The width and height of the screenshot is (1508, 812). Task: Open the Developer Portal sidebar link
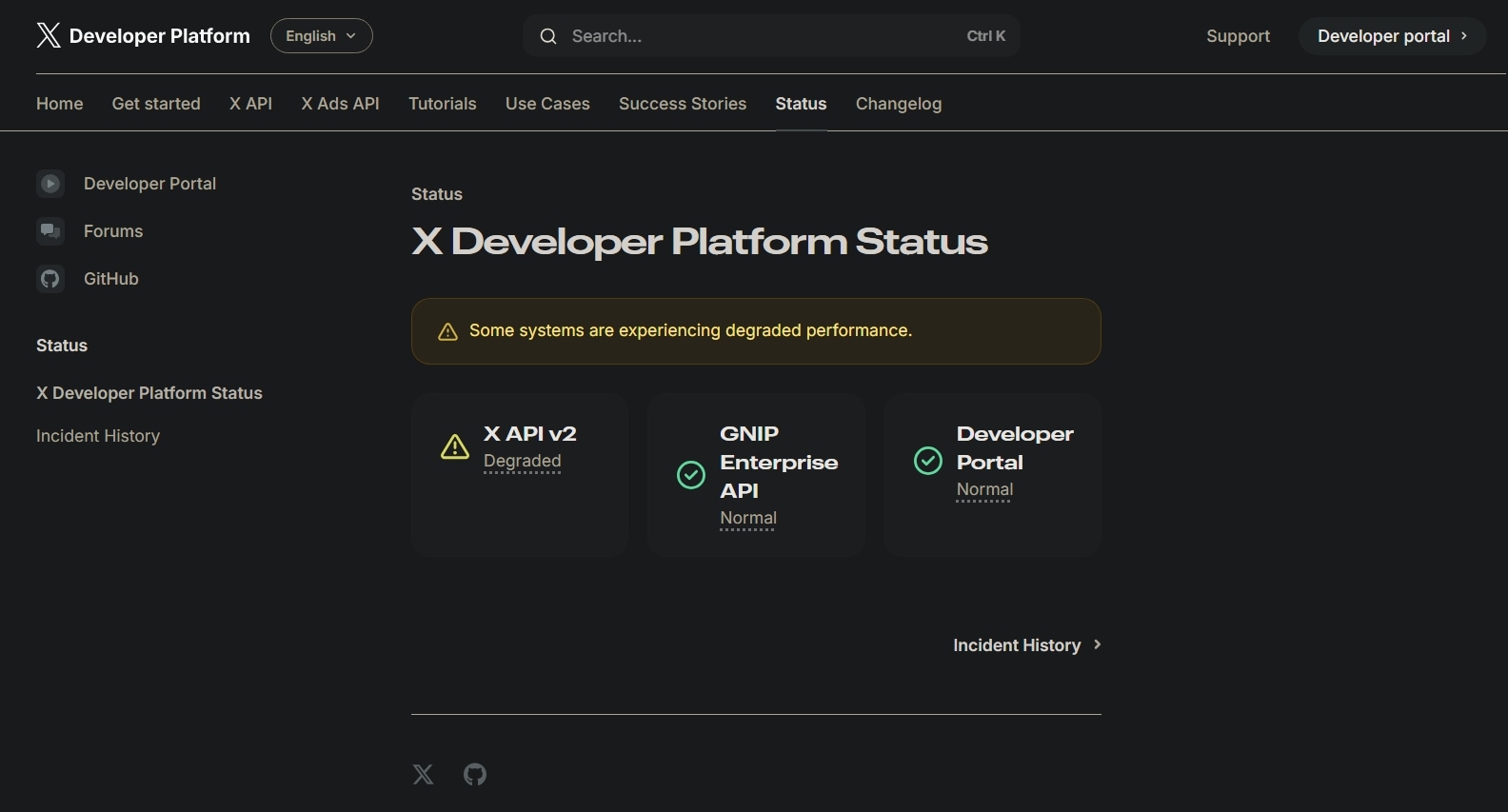tap(149, 184)
